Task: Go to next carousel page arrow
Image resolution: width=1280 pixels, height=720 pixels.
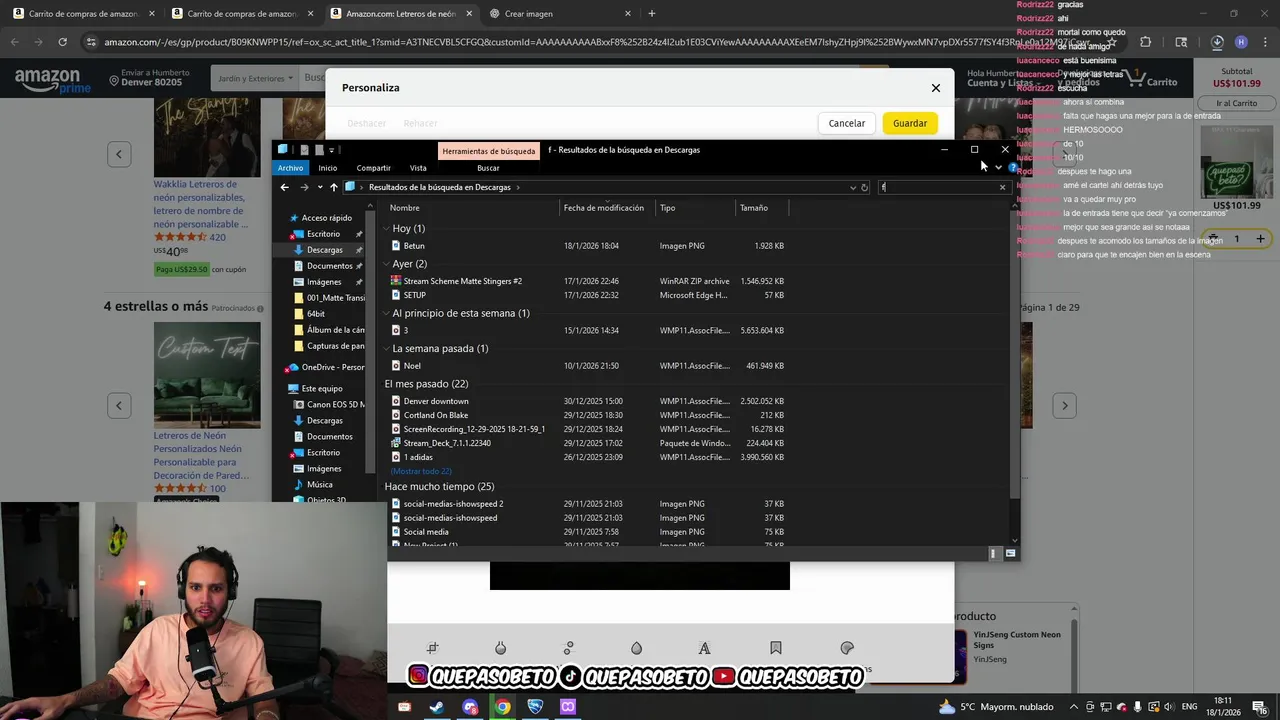Action: [1065, 405]
